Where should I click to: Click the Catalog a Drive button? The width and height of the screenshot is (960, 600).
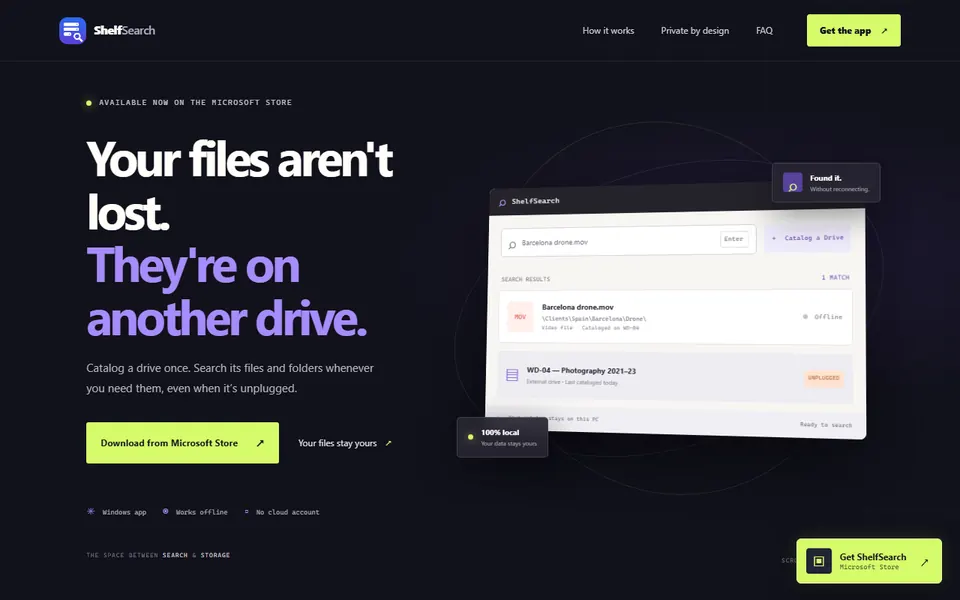(x=808, y=238)
